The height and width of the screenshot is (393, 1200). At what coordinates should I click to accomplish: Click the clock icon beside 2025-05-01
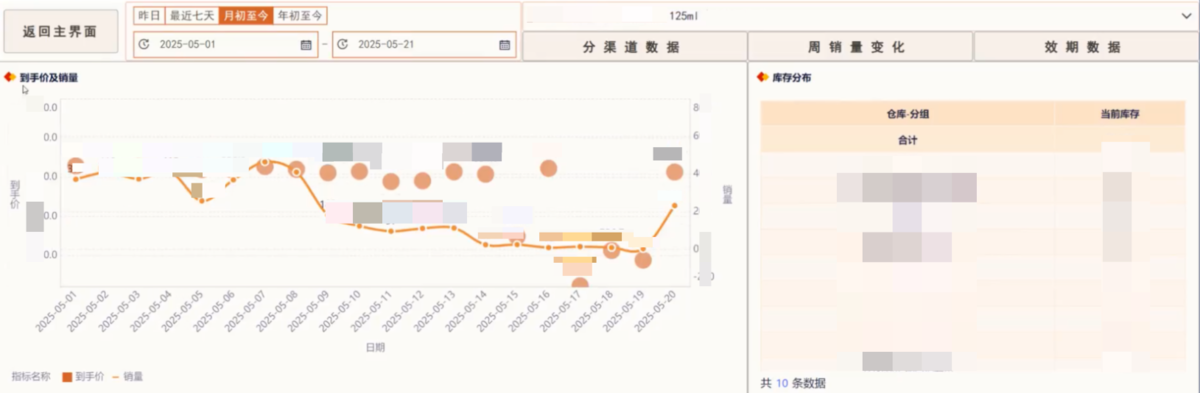(145, 45)
